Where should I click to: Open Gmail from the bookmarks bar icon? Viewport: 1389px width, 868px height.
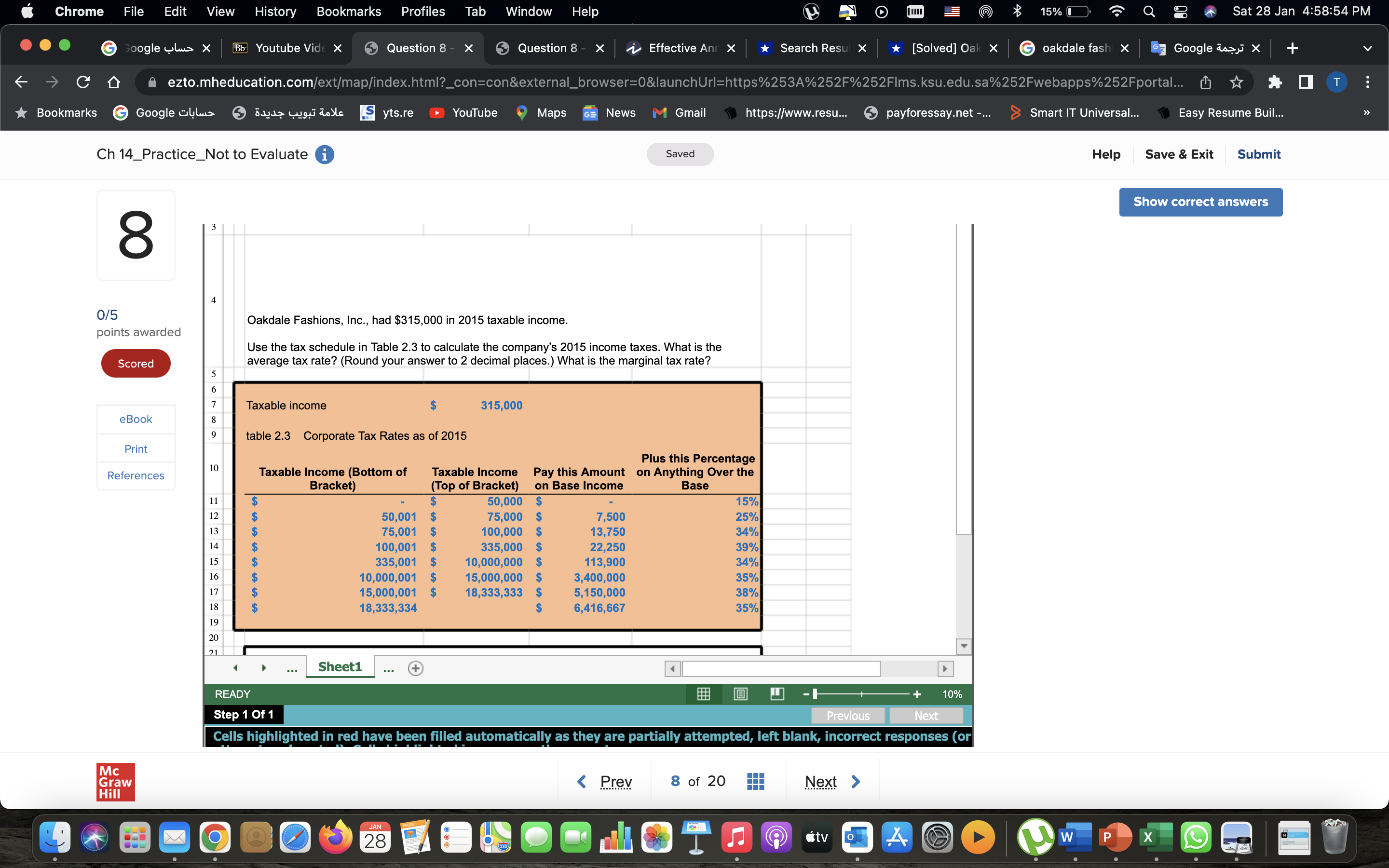pos(658,112)
